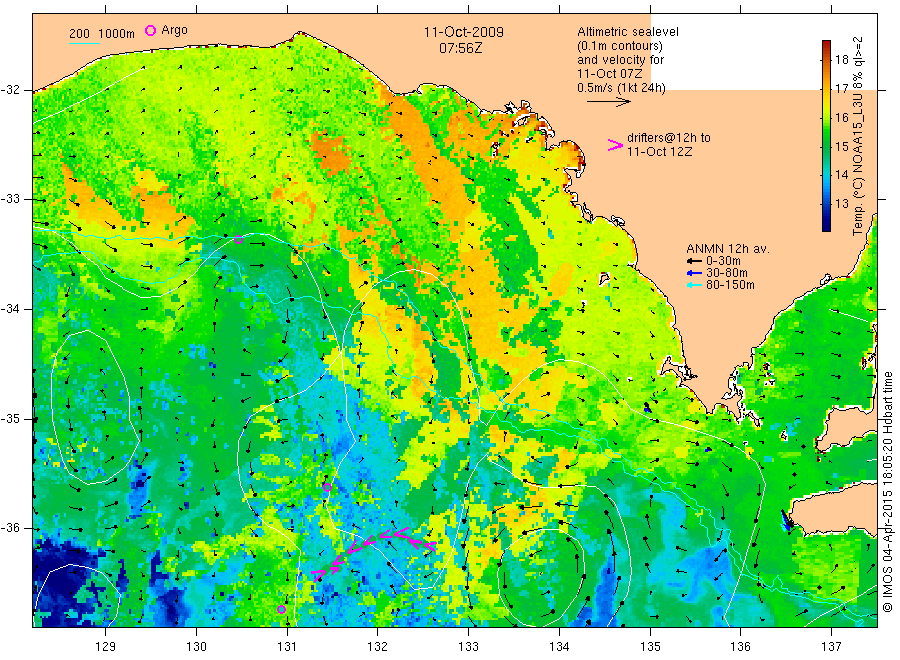Click the 132 longitude axis label

(378, 647)
